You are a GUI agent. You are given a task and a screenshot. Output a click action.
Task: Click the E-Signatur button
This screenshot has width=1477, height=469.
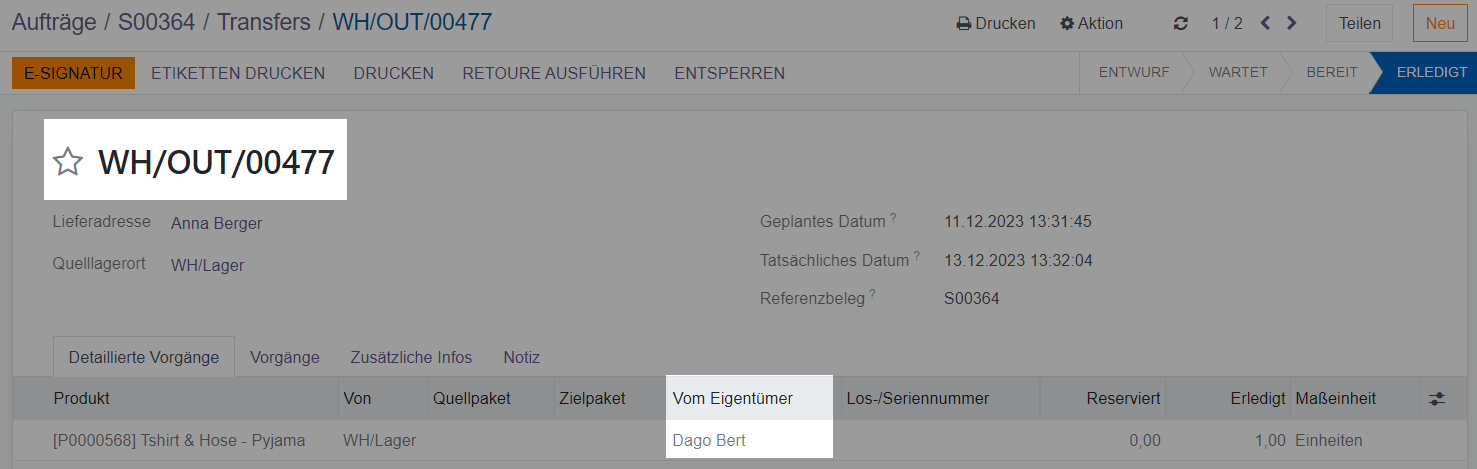73,73
